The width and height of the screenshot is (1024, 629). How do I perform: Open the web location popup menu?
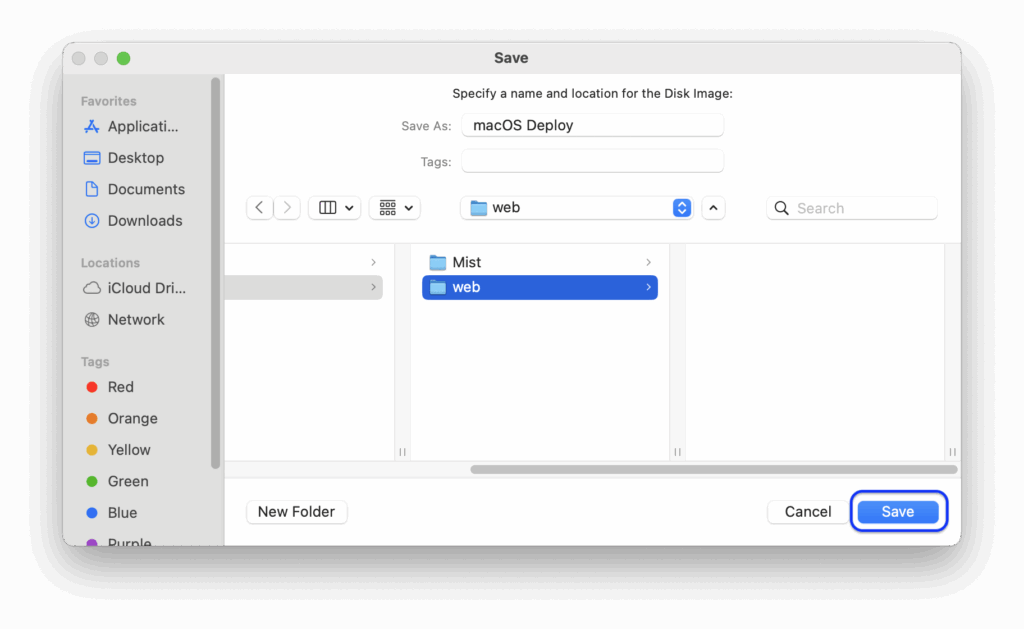click(x=577, y=208)
